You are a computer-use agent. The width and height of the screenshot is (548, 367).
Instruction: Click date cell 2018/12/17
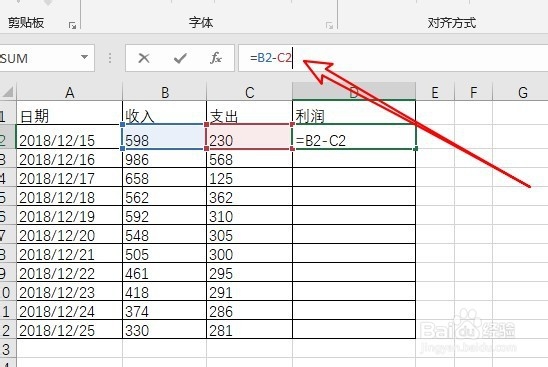click(70, 177)
